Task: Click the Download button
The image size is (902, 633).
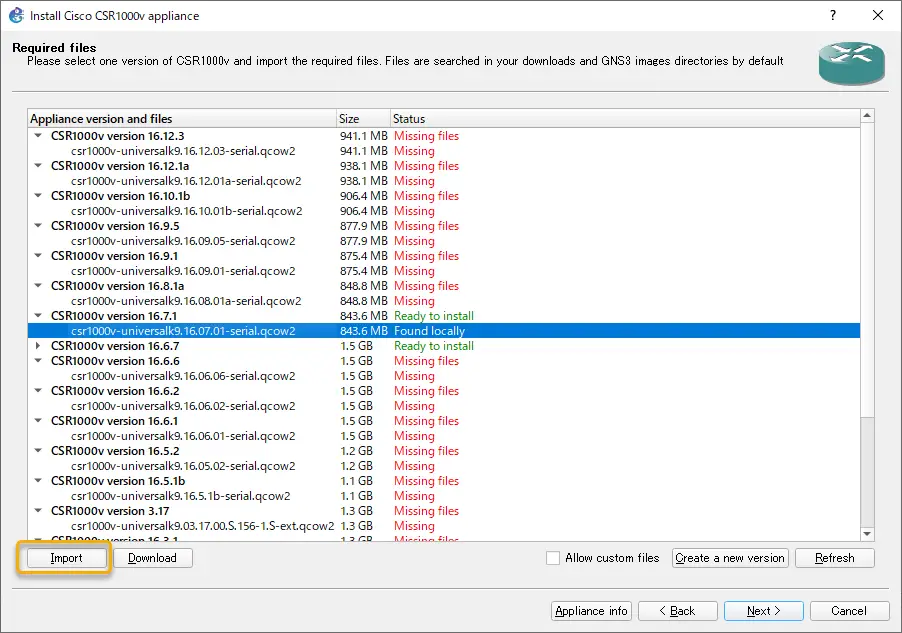Action: point(152,558)
